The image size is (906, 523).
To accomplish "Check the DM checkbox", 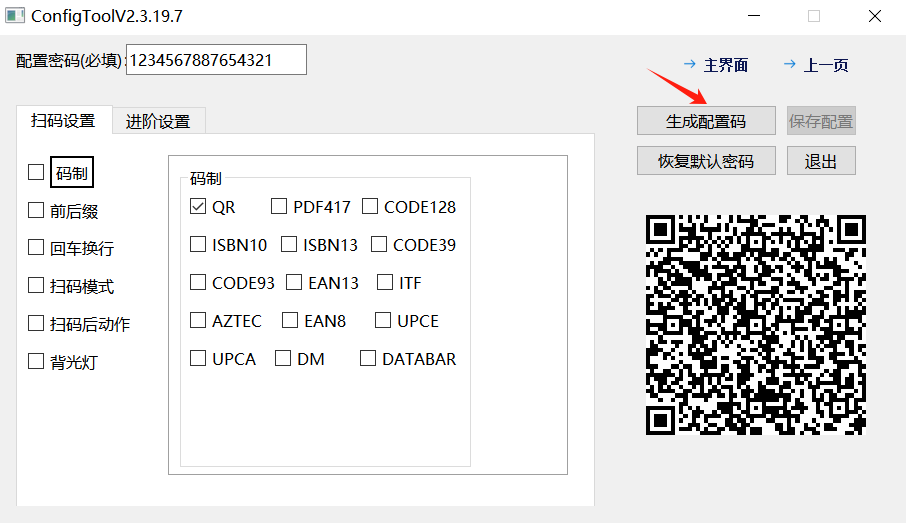I will 283,358.
